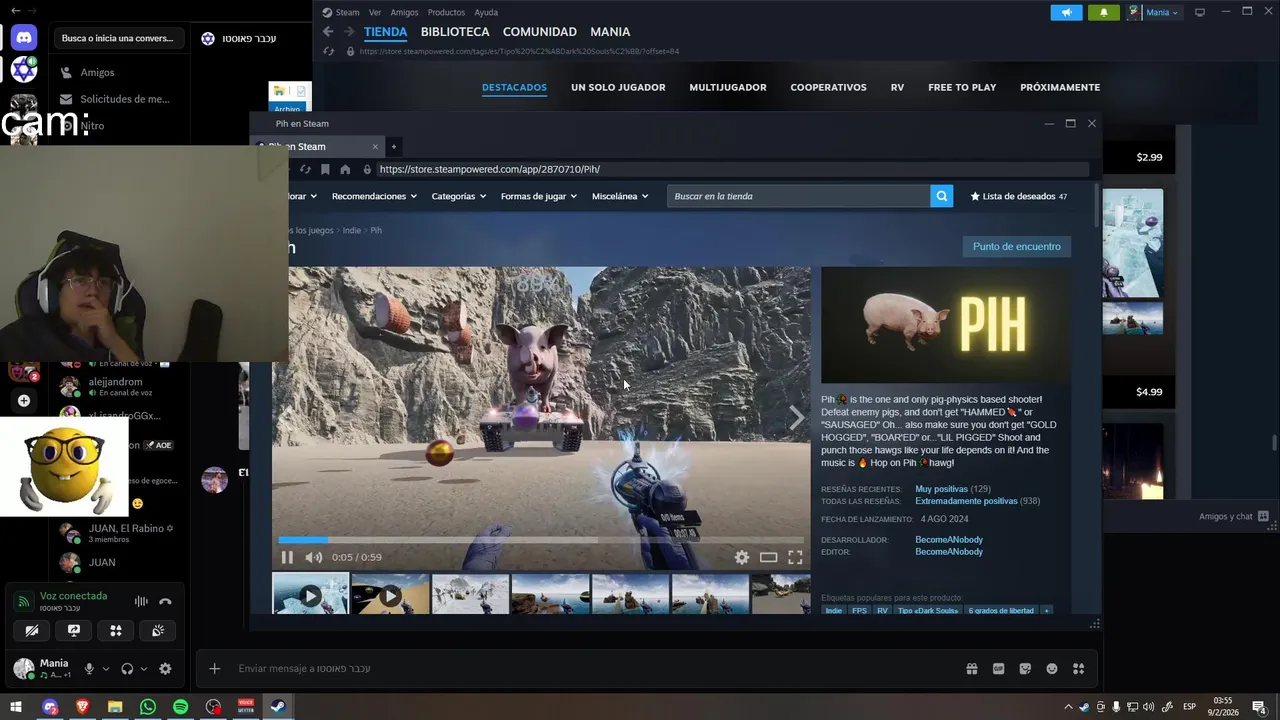Viewport: 1280px width, 720px height.
Task: Pause the Pih trailer video
Action: click(x=287, y=557)
